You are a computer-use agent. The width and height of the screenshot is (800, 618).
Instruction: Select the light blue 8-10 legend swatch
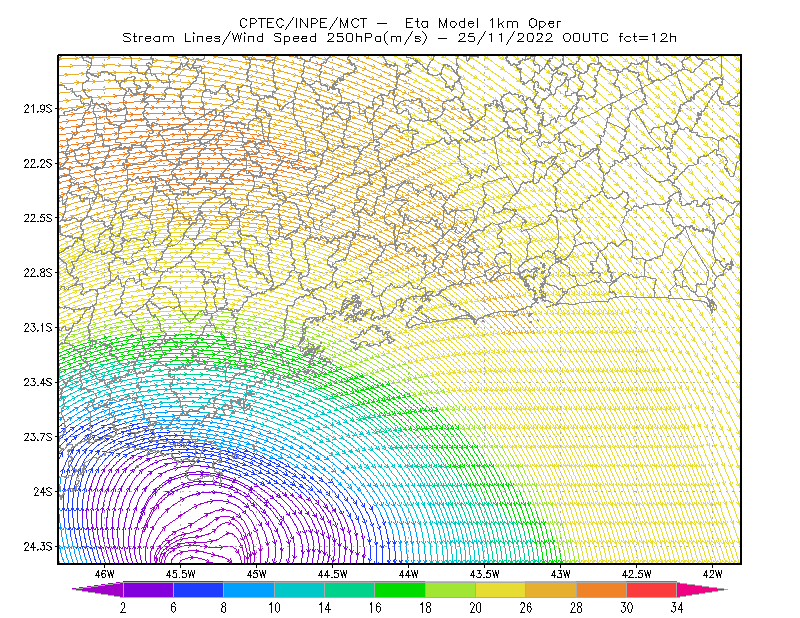(x=249, y=589)
